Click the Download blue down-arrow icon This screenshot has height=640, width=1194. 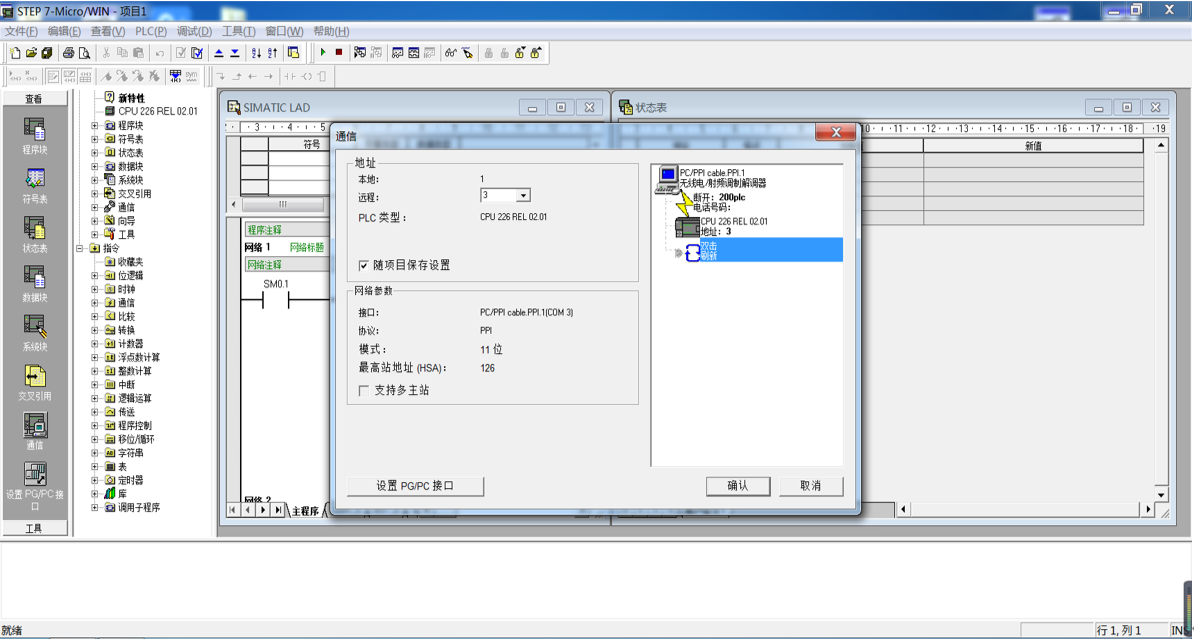235,53
